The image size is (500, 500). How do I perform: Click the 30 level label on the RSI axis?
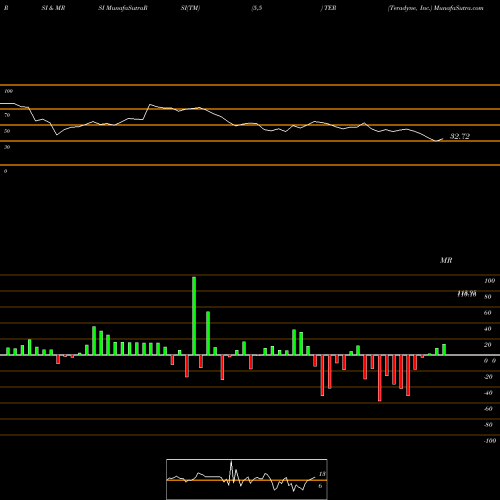tap(7, 147)
